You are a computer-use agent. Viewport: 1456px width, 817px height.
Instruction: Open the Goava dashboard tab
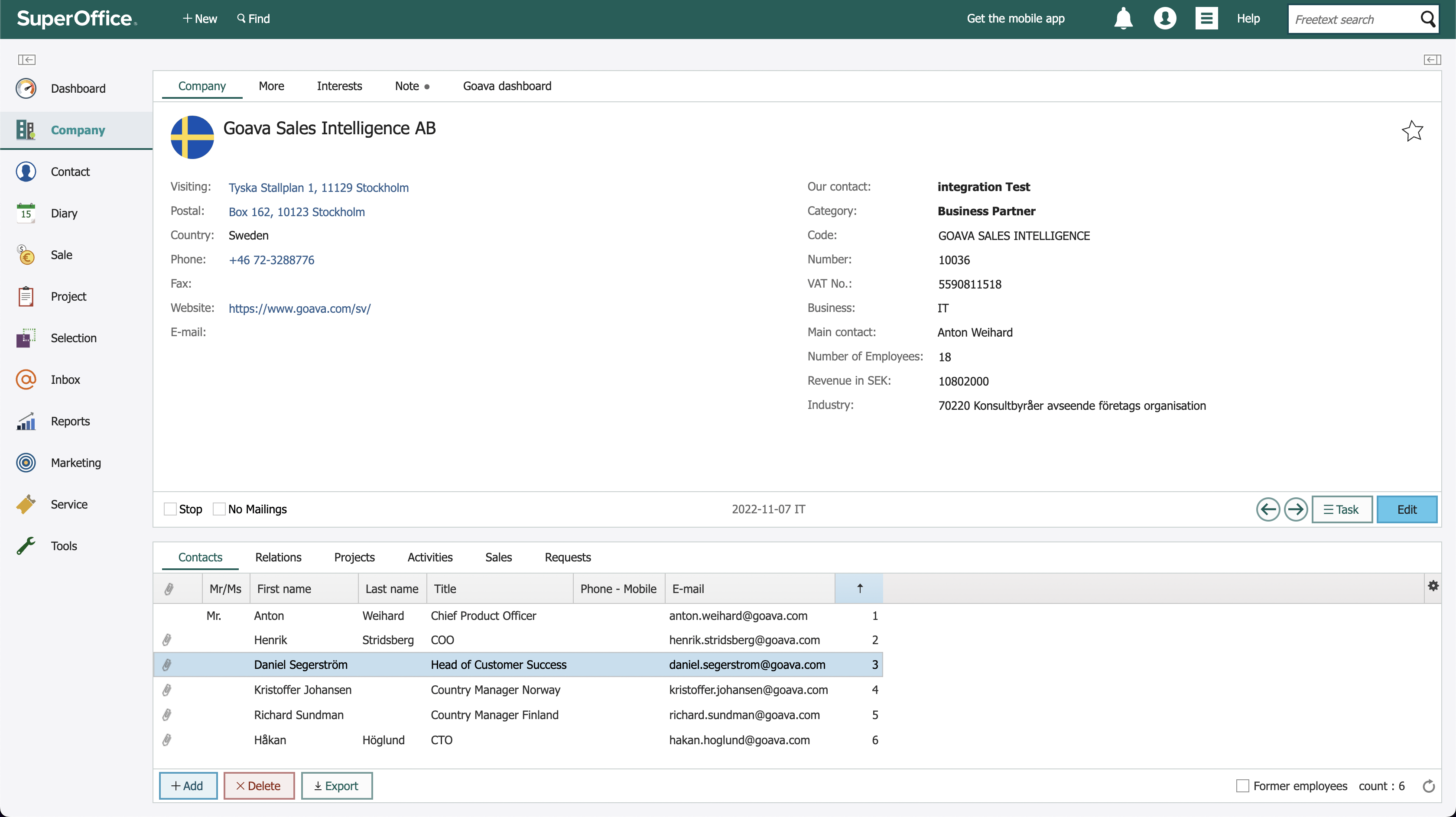507,86
